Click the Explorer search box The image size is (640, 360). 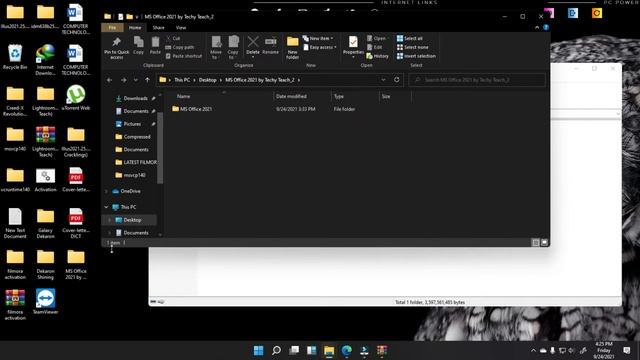(477, 80)
